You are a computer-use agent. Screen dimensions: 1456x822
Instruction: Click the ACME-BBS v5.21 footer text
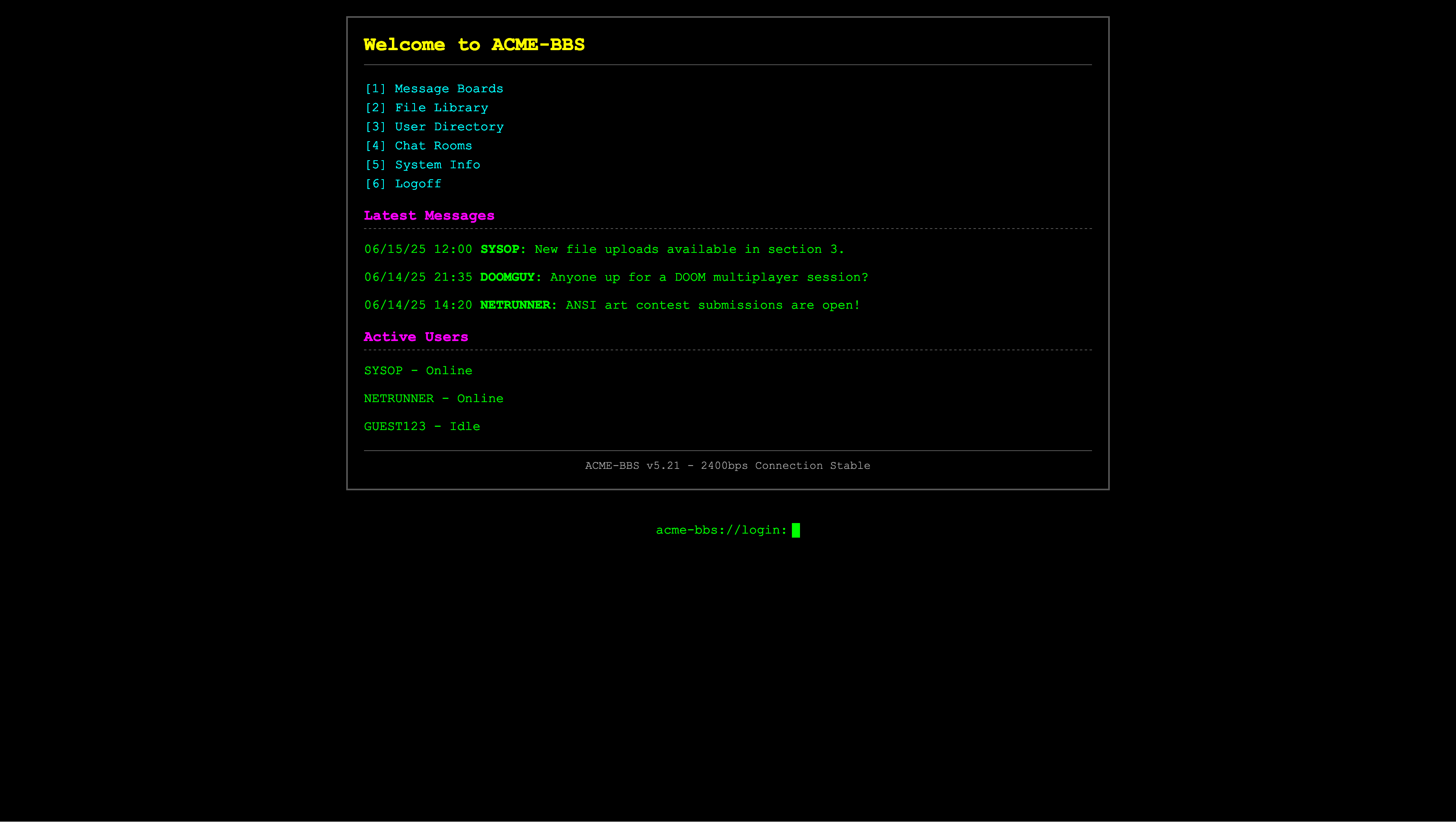click(x=728, y=466)
